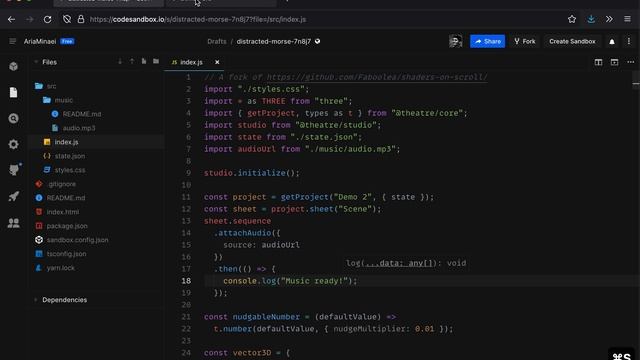The image size is (640, 360).
Task: Show more browser tools chevron icon
Action: 609,19
